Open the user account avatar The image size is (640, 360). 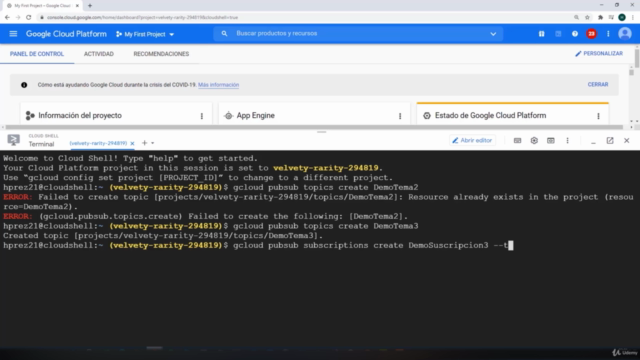point(624,34)
